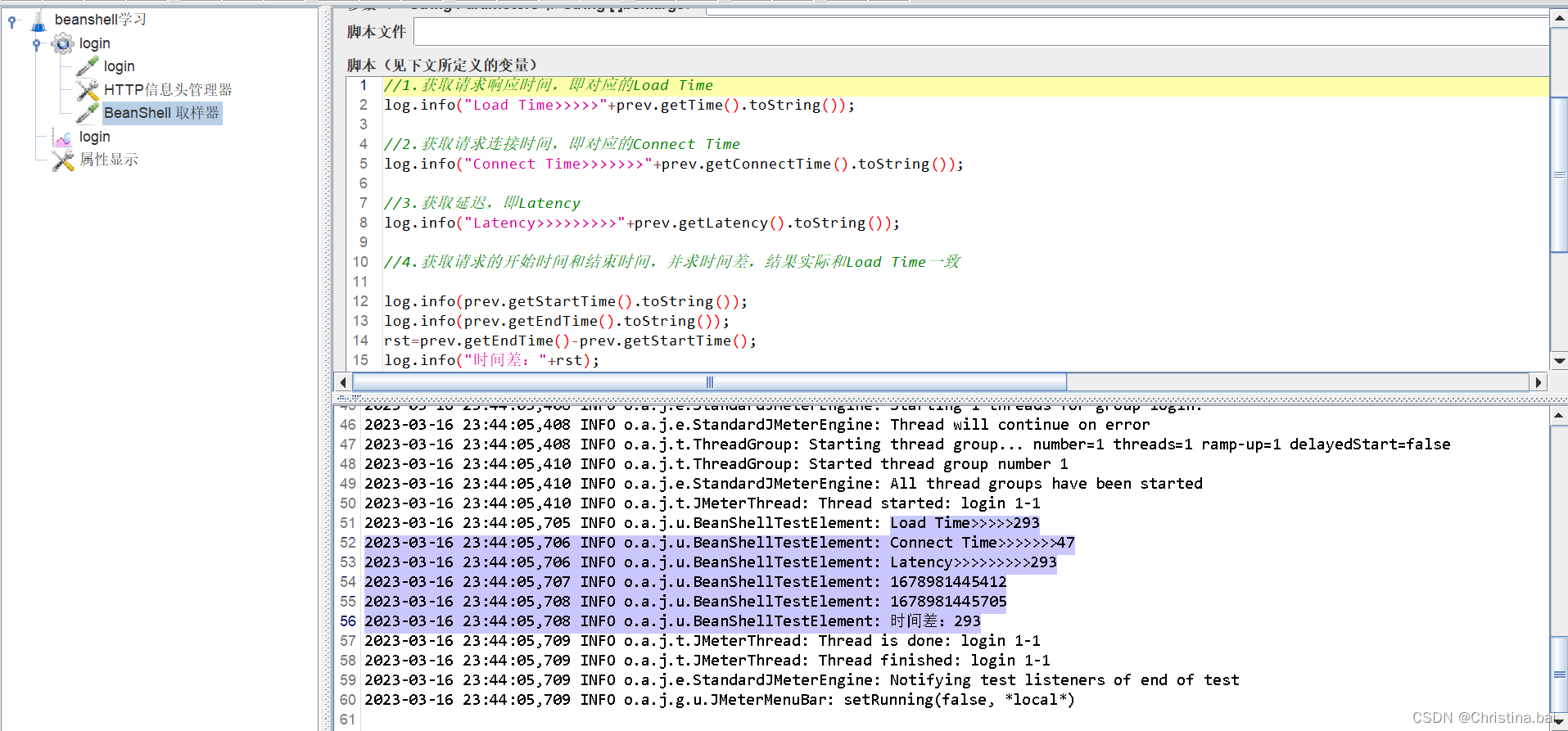This screenshot has width=1568, height=731.
Task: Click the login HTTP sampler pipette icon
Action: point(88,66)
